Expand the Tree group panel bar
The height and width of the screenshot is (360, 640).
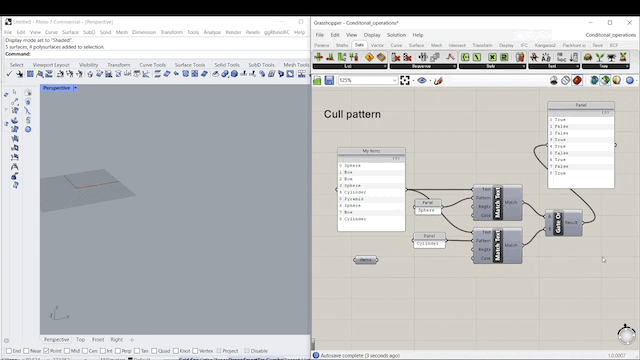click(x=605, y=66)
